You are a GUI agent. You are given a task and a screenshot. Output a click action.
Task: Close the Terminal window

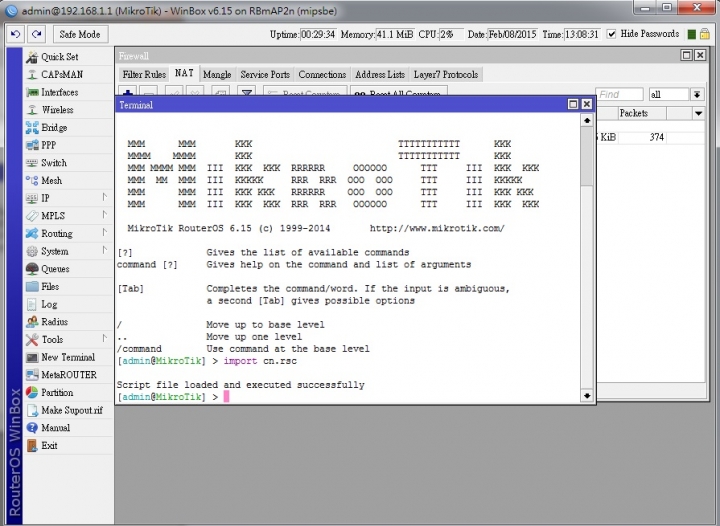pyautogui.click(x=586, y=104)
